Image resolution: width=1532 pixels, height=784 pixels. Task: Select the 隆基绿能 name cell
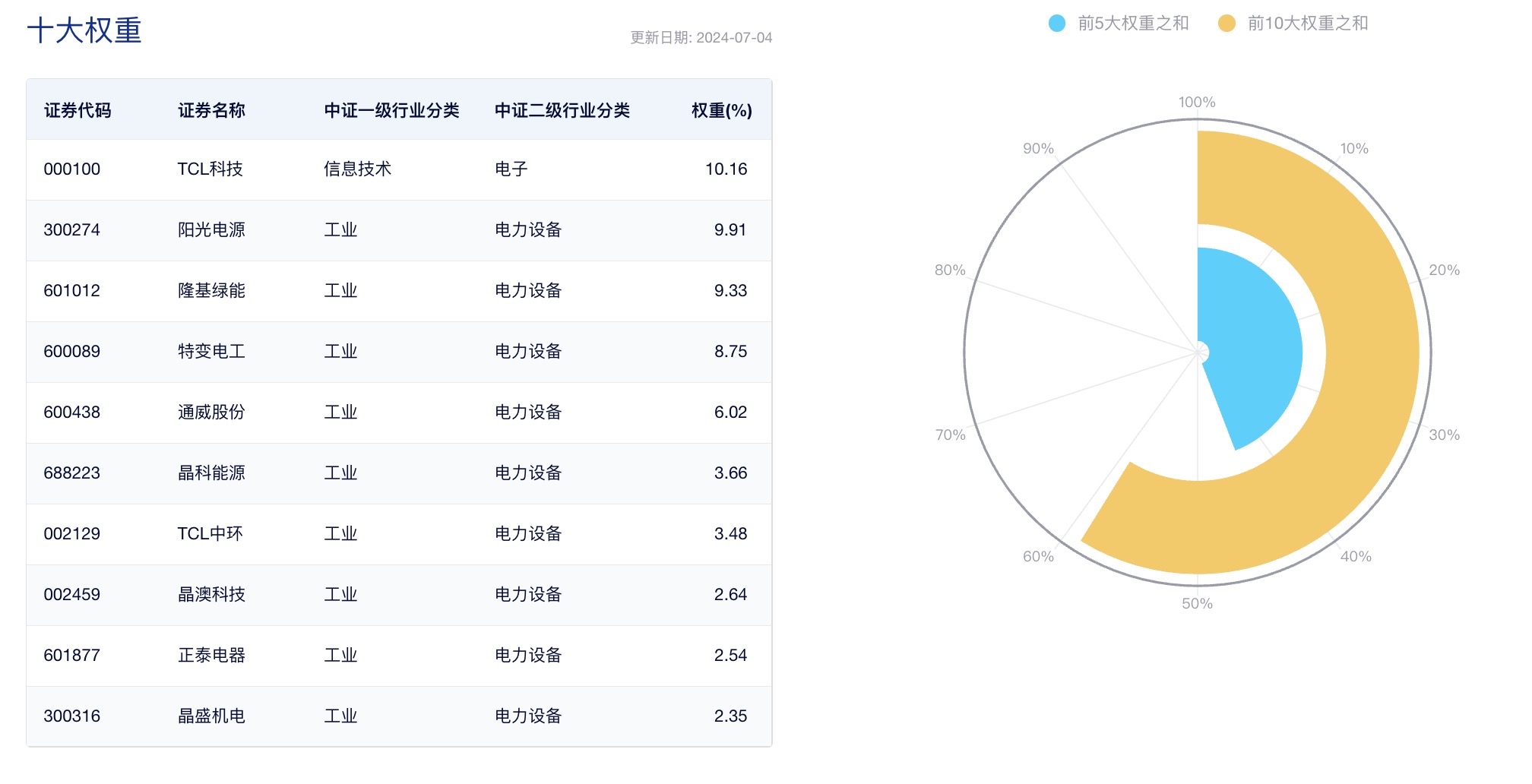(211, 290)
